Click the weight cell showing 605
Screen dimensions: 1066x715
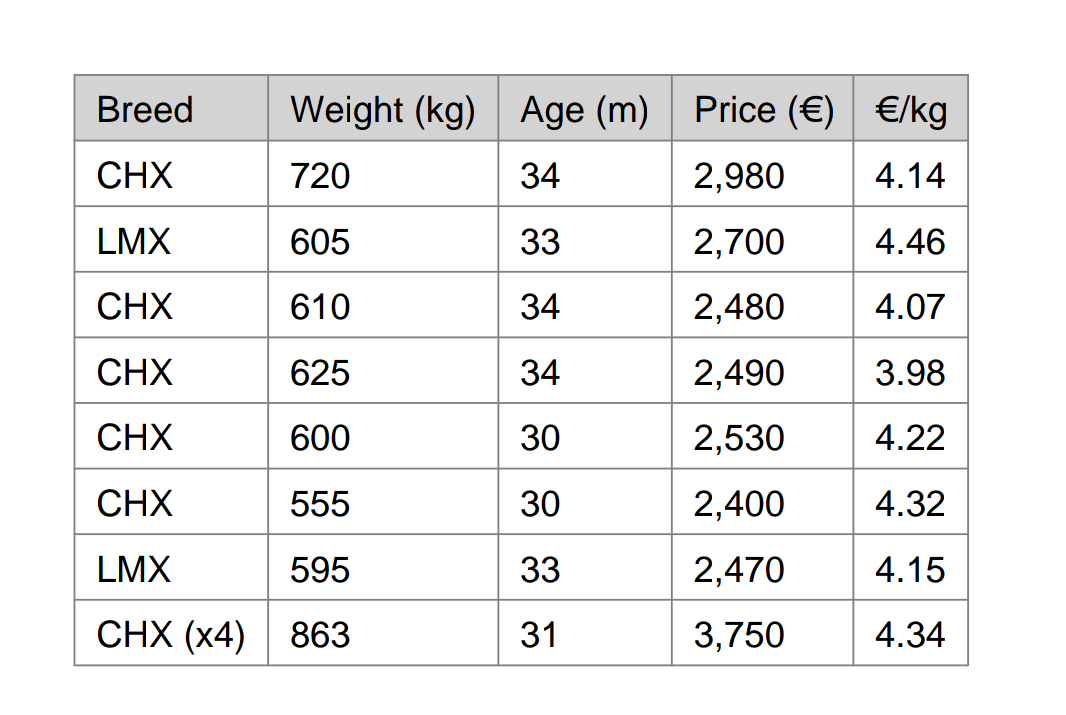point(383,240)
